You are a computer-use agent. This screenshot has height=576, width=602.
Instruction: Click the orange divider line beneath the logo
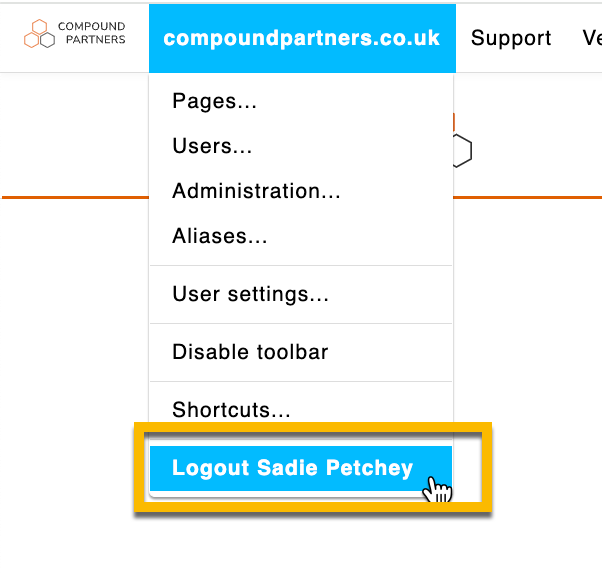point(75,197)
